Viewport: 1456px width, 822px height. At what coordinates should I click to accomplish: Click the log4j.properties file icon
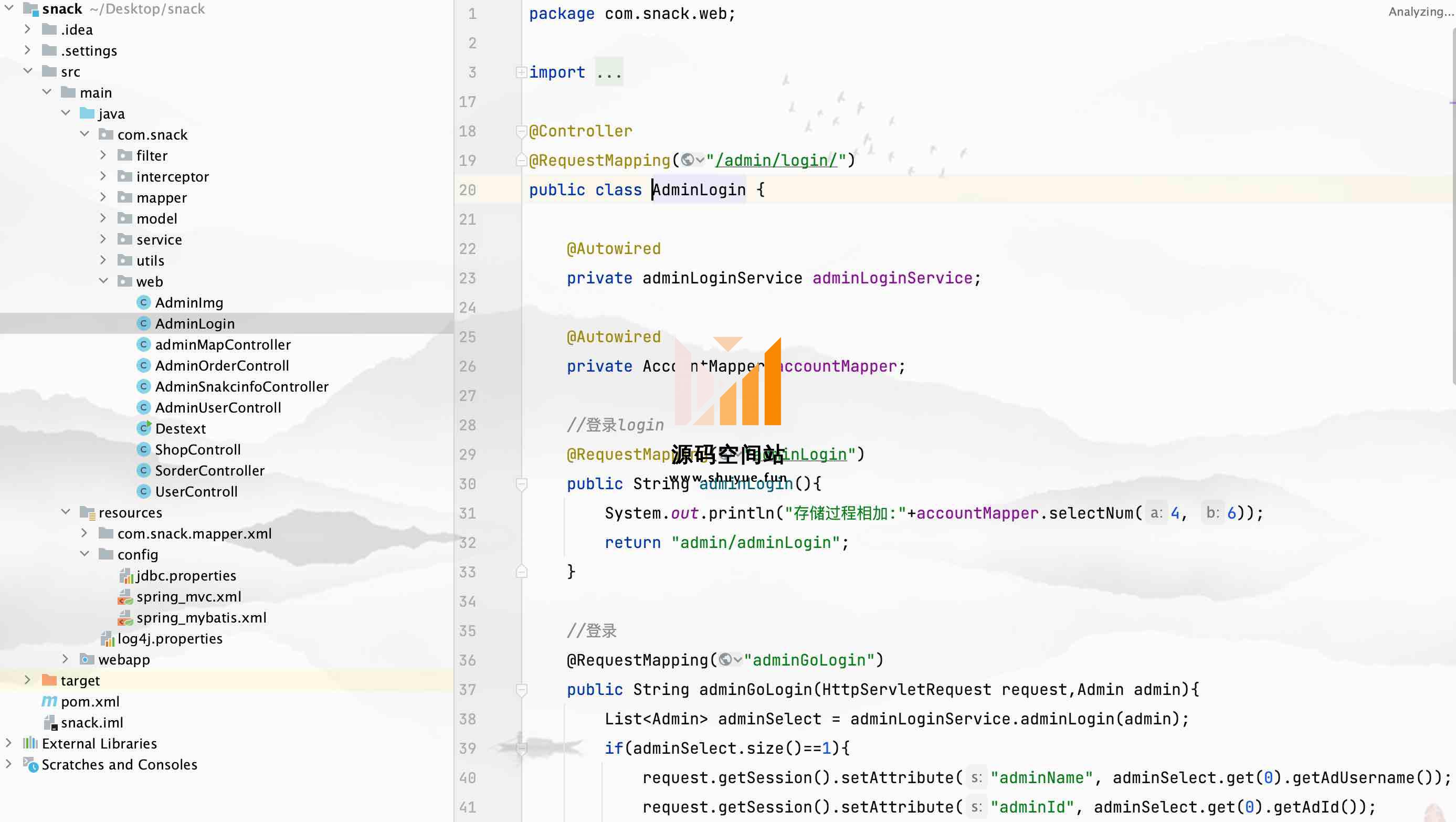click(x=107, y=638)
